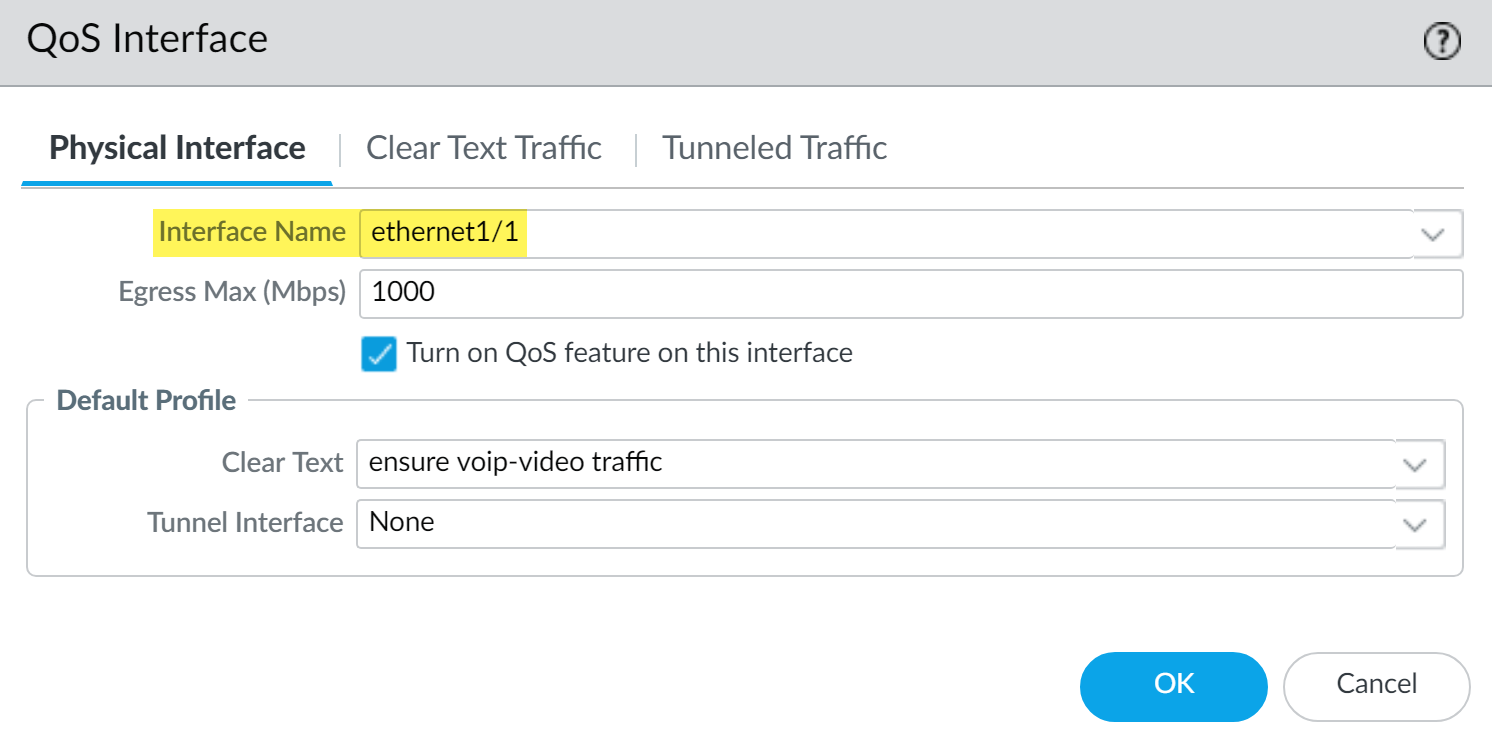
Task: Click the Egress Max (Mbps) label
Action: coord(232,292)
